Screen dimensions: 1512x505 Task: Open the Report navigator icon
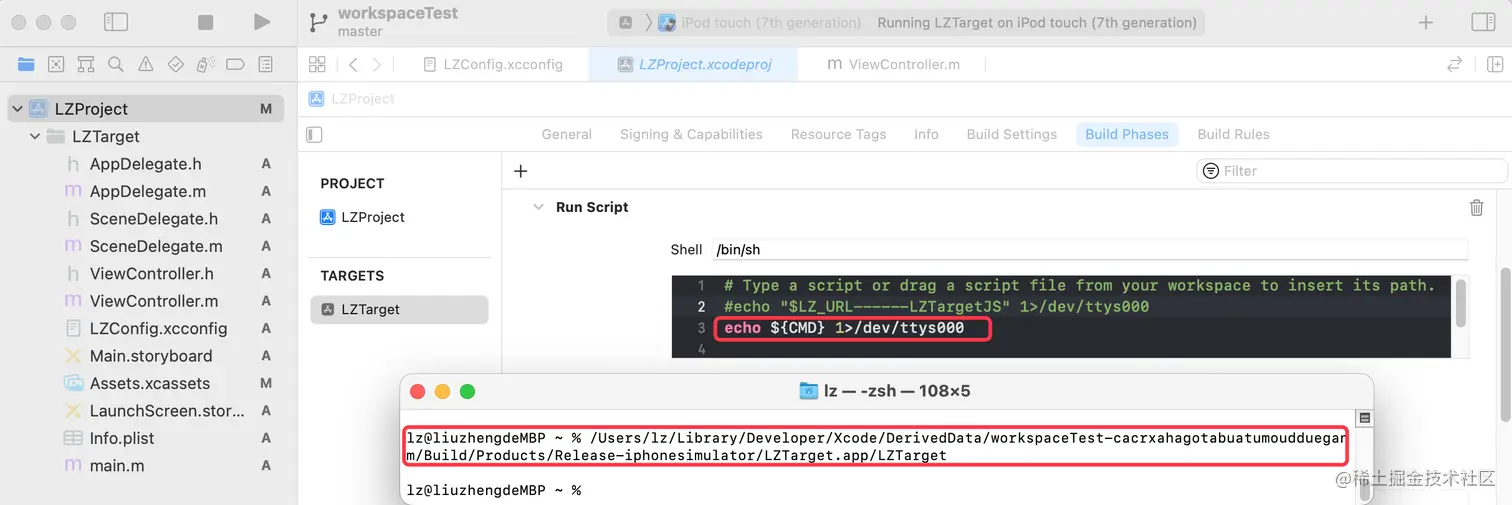click(265, 64)
